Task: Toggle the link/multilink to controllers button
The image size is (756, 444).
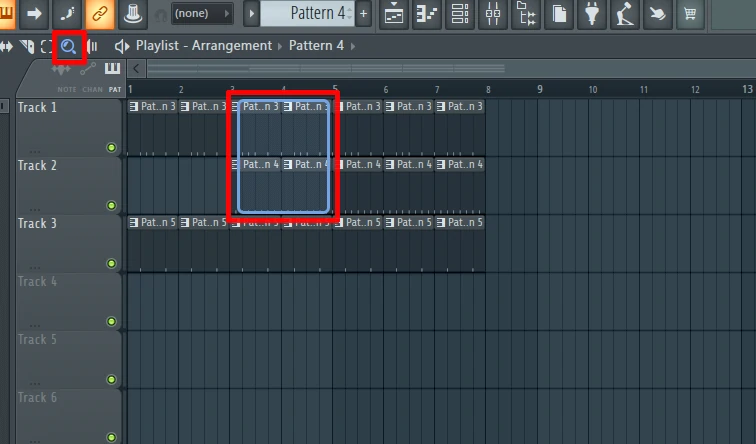Action: coord(100,14)
